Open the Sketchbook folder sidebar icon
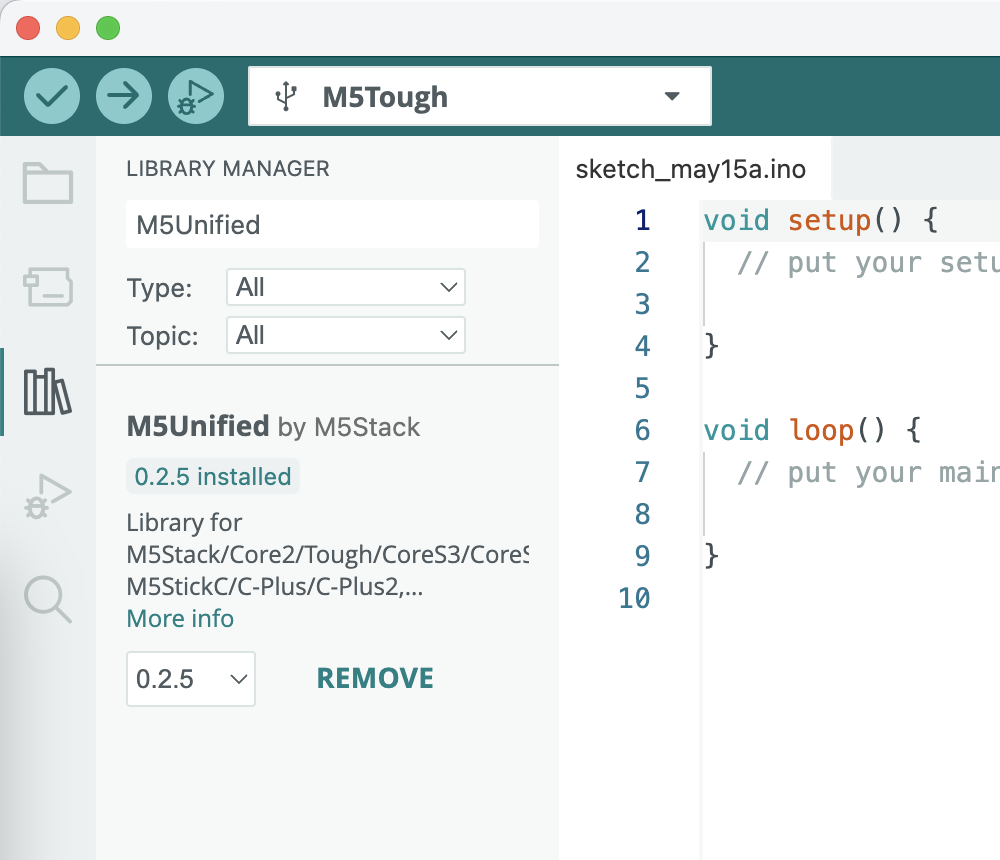 (x=48, y=184)
